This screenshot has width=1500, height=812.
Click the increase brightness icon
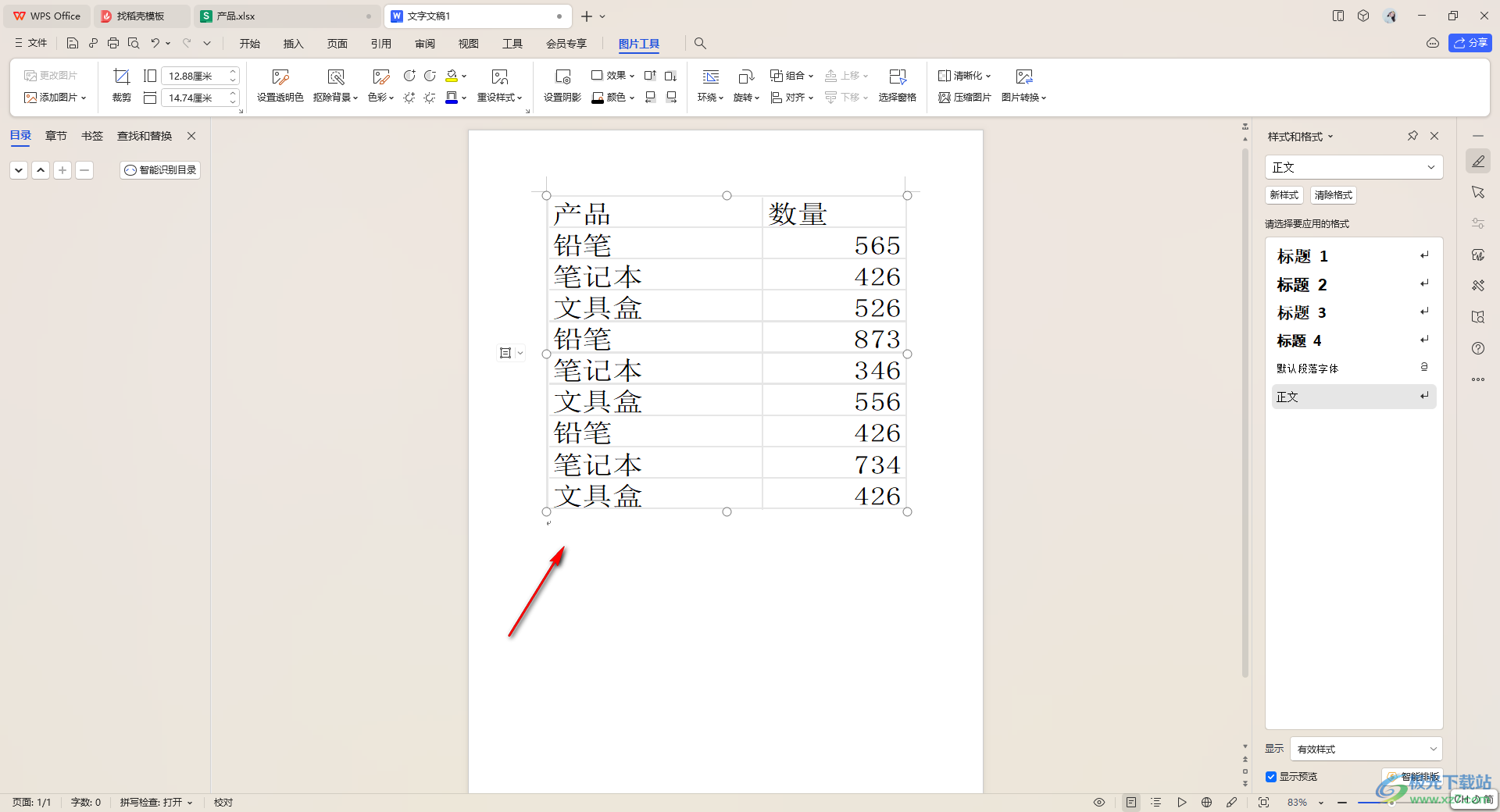coord(409,98)
